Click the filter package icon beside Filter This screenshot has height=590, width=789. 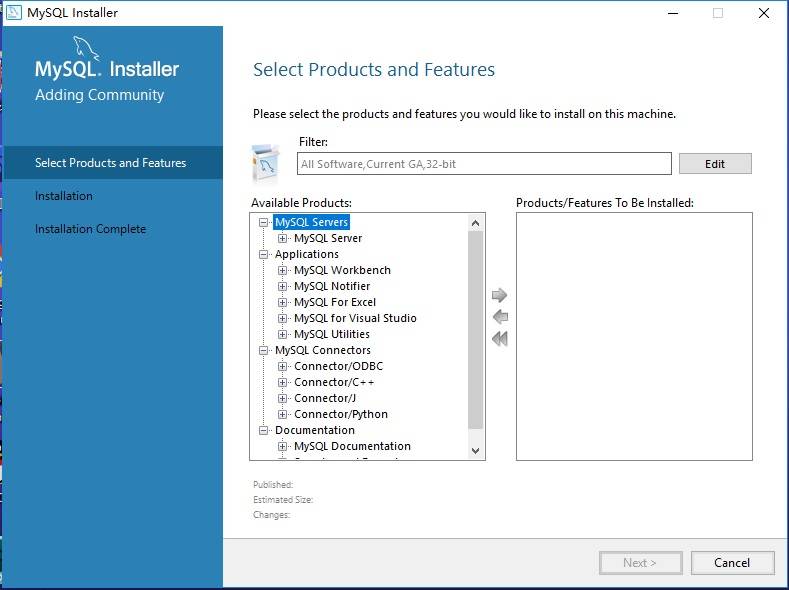pos(266,164)
